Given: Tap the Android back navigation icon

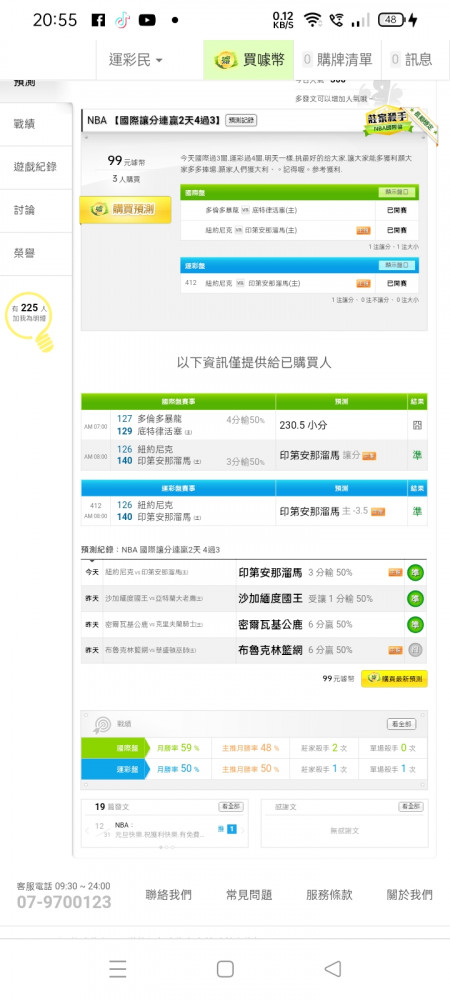Looking at the screenshot, I should click(x=332, y=969).
